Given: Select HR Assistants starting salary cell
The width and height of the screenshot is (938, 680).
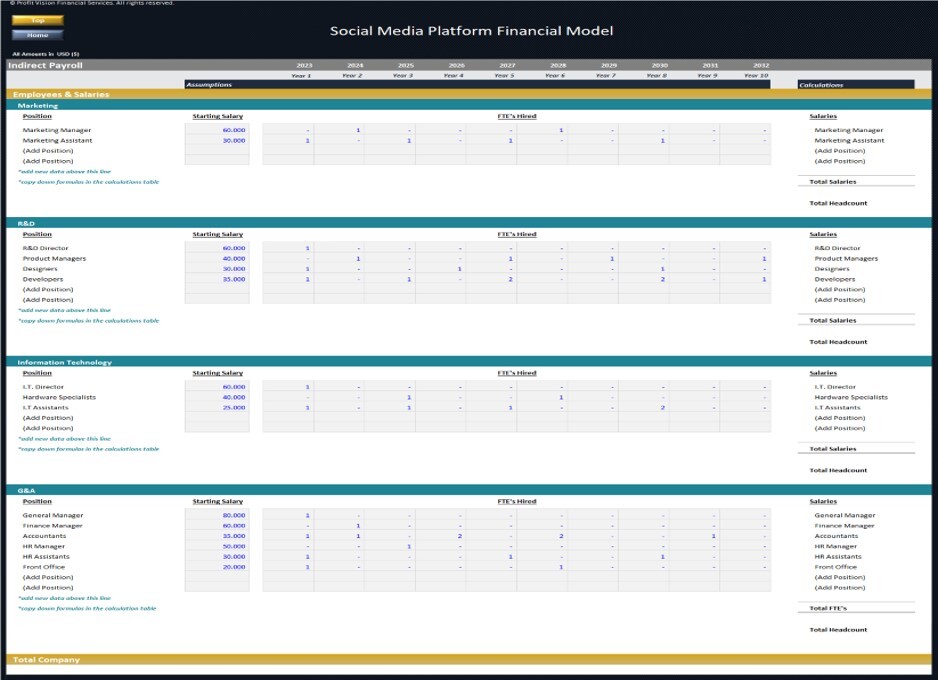Looking at the screenshot, I should (x=217, y=556).
